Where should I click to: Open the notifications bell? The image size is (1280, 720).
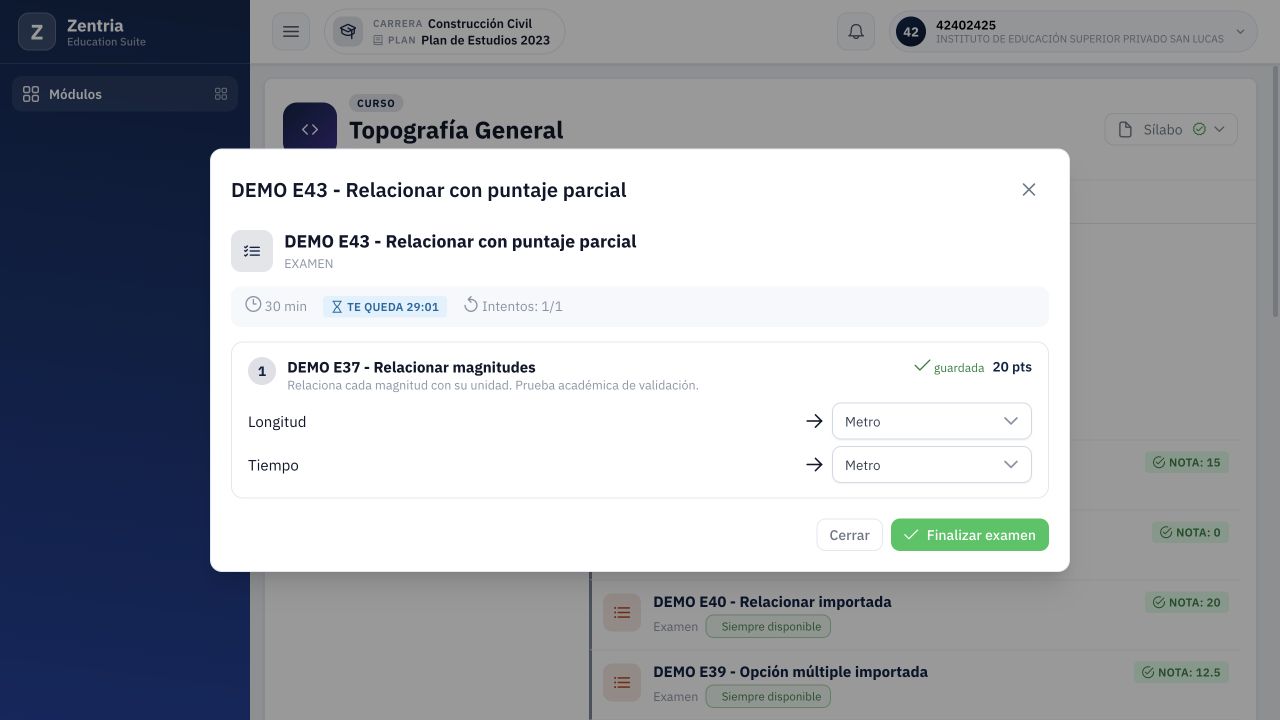coord(856,32)
